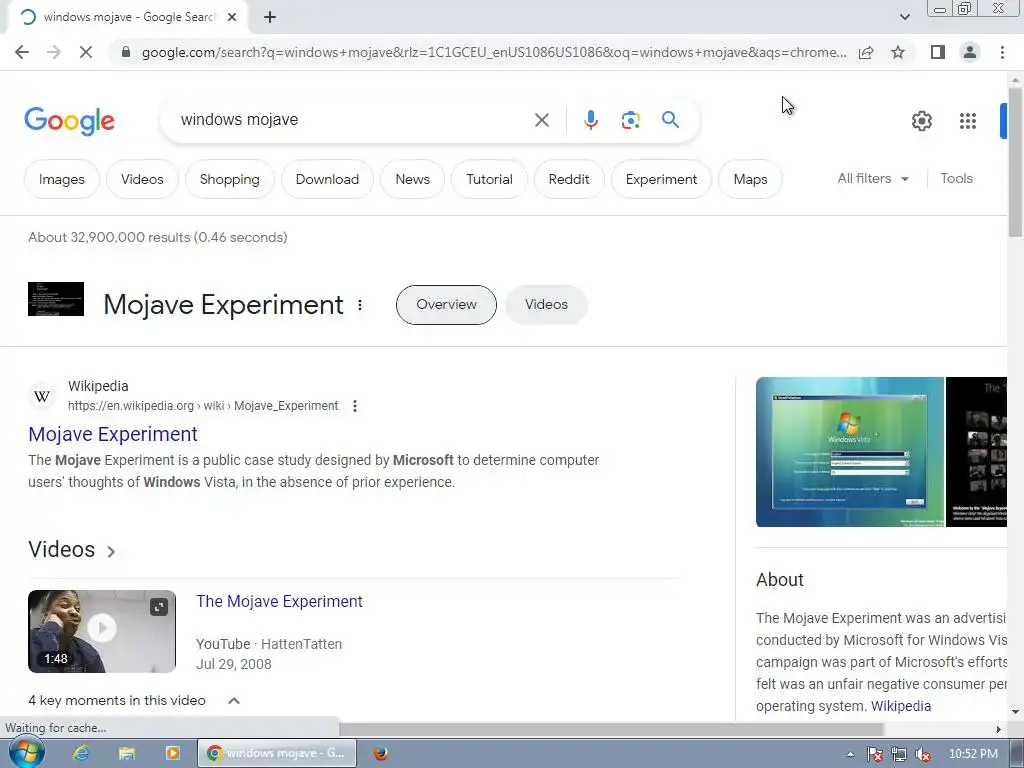The width and height of the screenshot is (1024, 768).
Task: Open Wikipedia result options dots
Action: [355, 406]
